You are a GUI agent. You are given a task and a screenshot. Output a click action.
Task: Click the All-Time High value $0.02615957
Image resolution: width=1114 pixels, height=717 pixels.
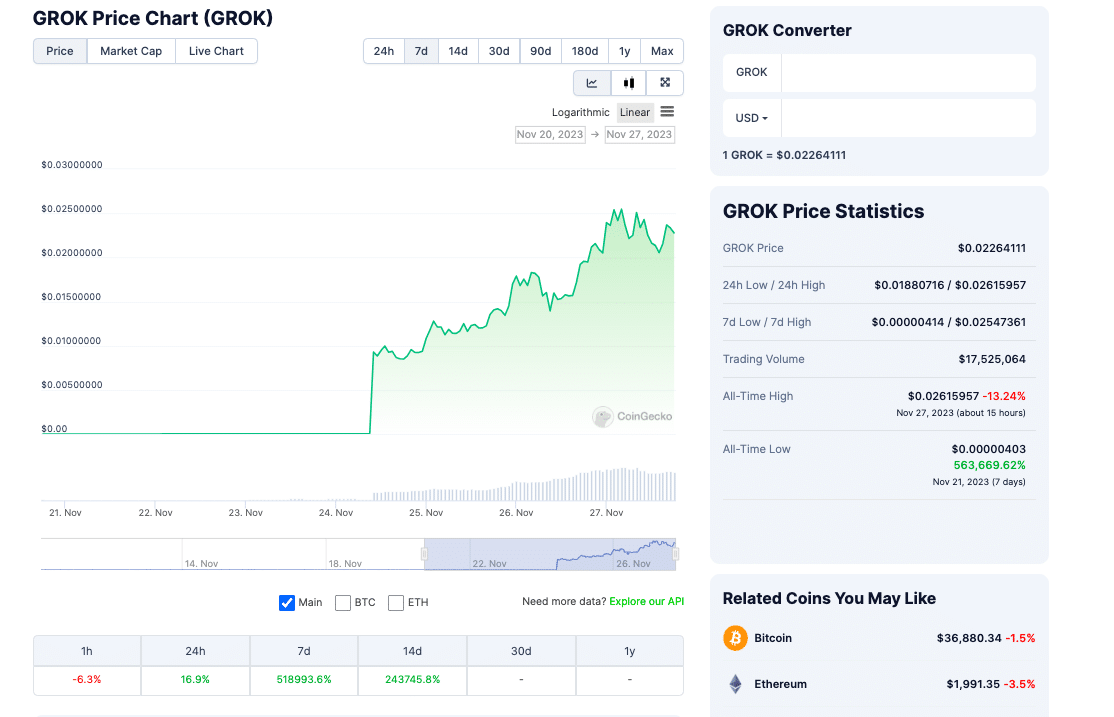pos(943,396)
